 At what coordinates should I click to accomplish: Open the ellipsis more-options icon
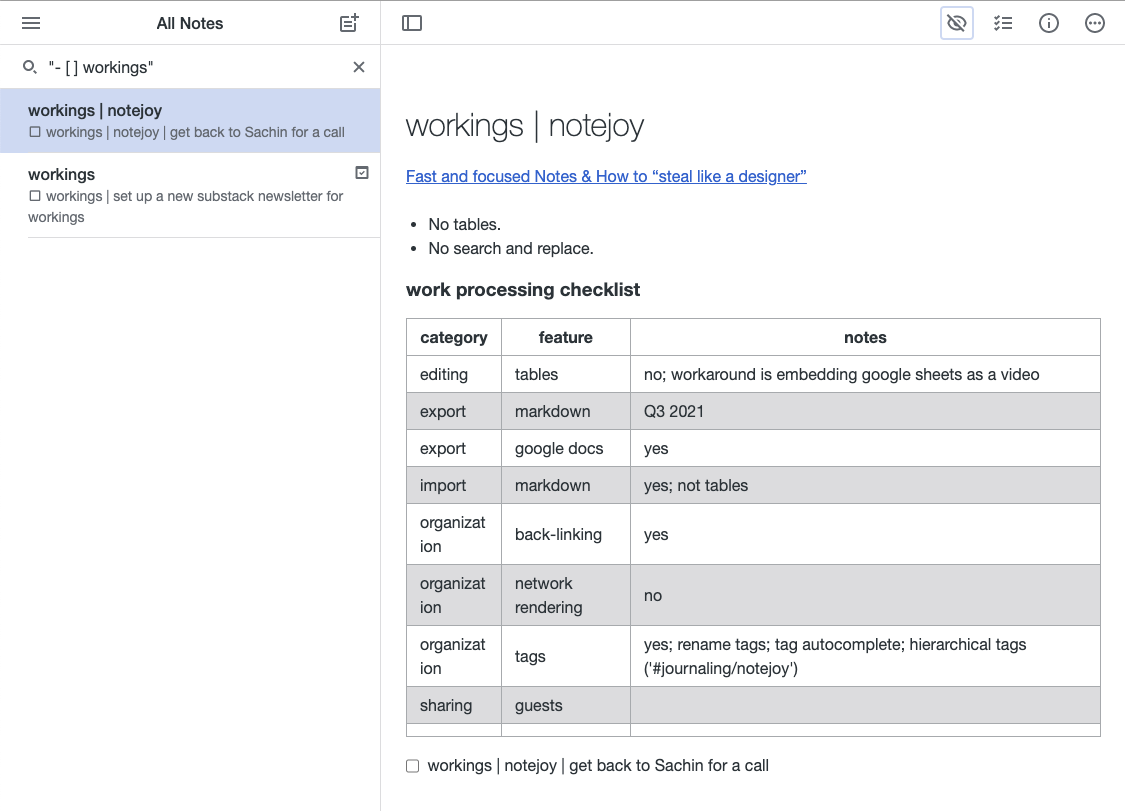[1094, 22]
